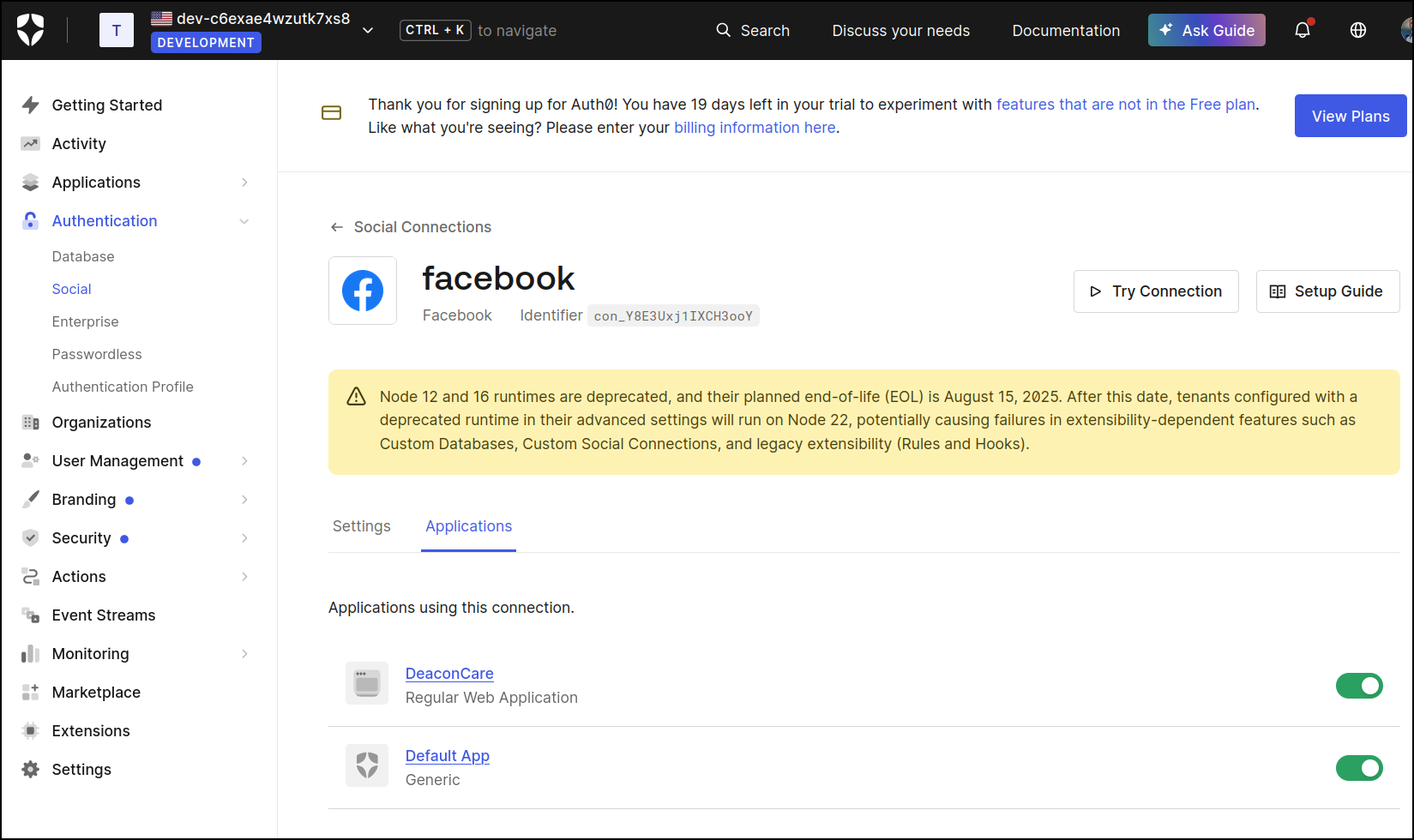Expand Security chevron

(244, 537)
